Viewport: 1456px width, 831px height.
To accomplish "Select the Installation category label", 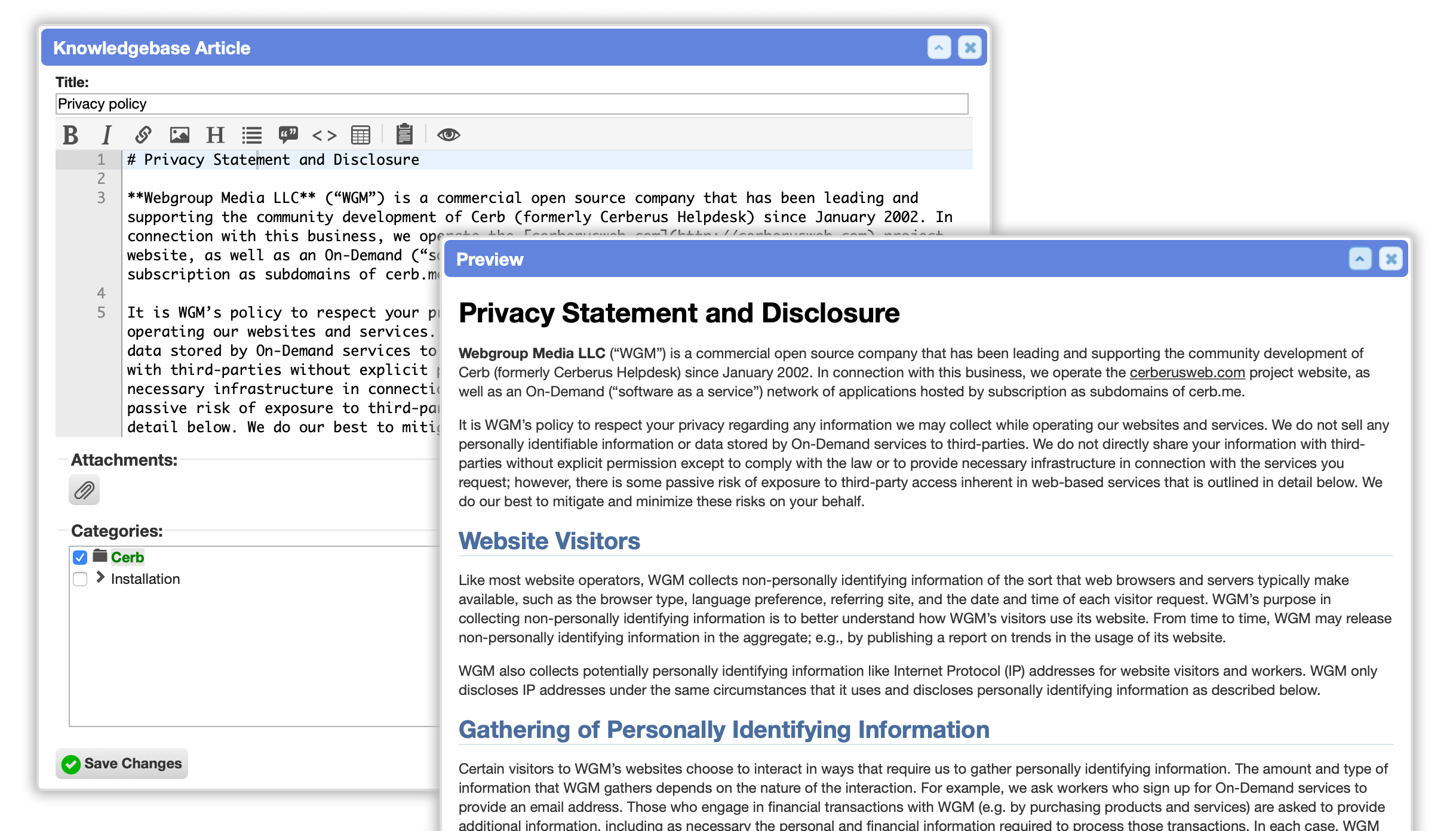I will pos(145,579).
